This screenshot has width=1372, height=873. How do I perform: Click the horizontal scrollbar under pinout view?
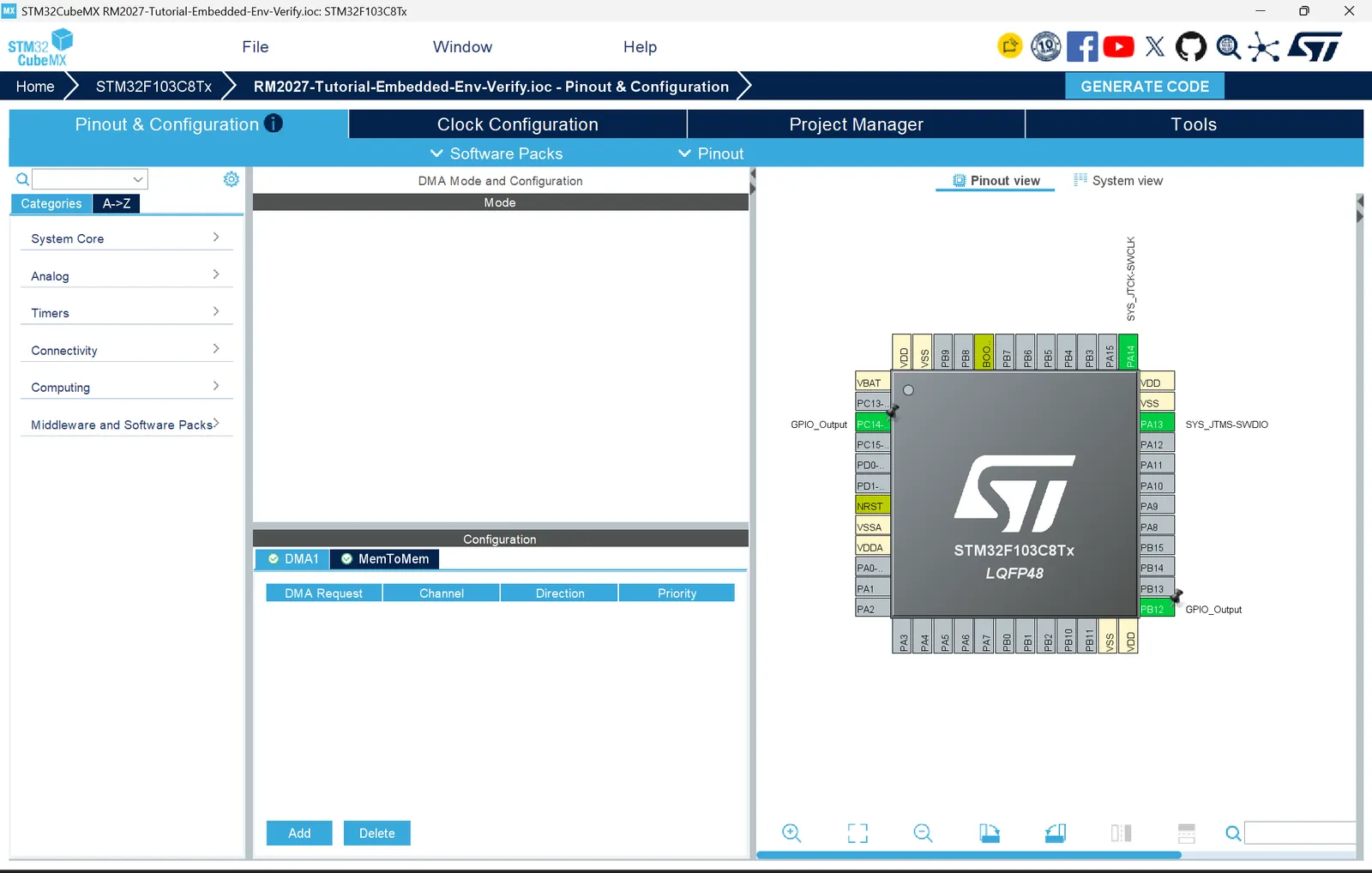tap(969, 854)
